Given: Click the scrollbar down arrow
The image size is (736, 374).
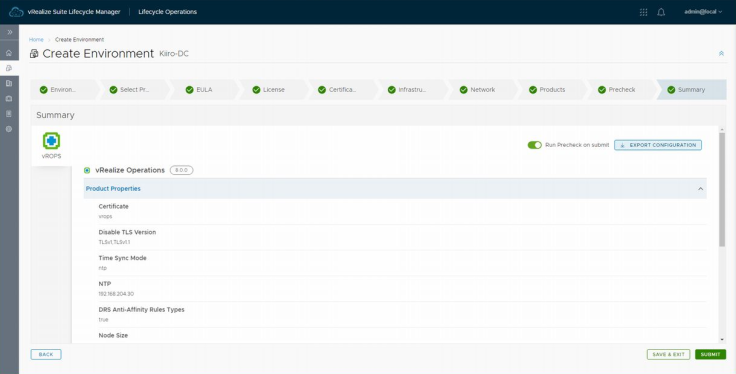Looking at the screenshot, I should pos(721,339).
